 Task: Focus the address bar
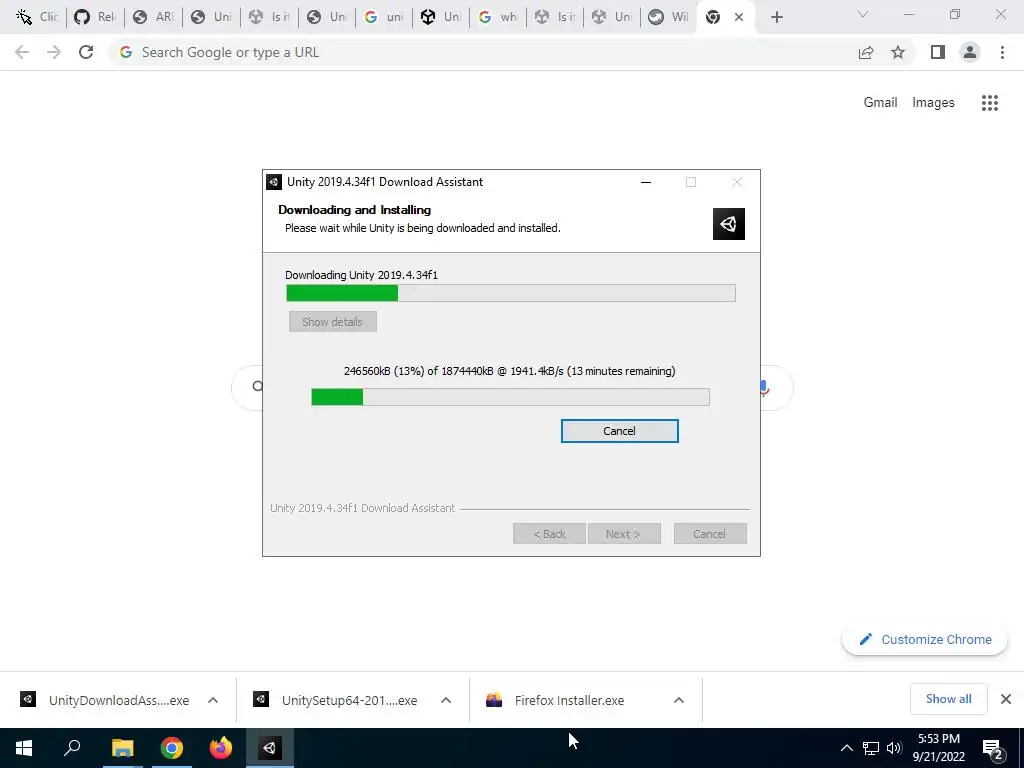pyautogui.click(x=483, y=52)
